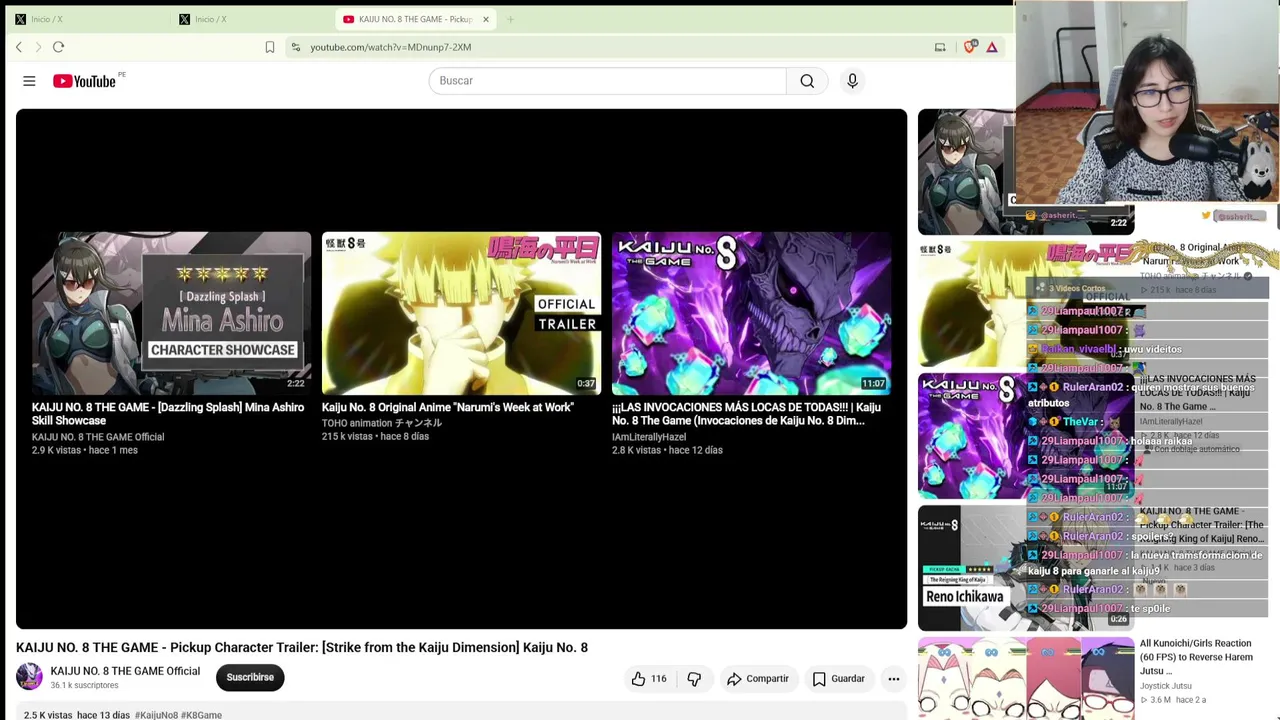The height and width of the screenshot is (720, 1280).
Task: Open 'LAS INVOCACIONES MÁS LOCAS' title link on endscreen
Action: point(746,414)
